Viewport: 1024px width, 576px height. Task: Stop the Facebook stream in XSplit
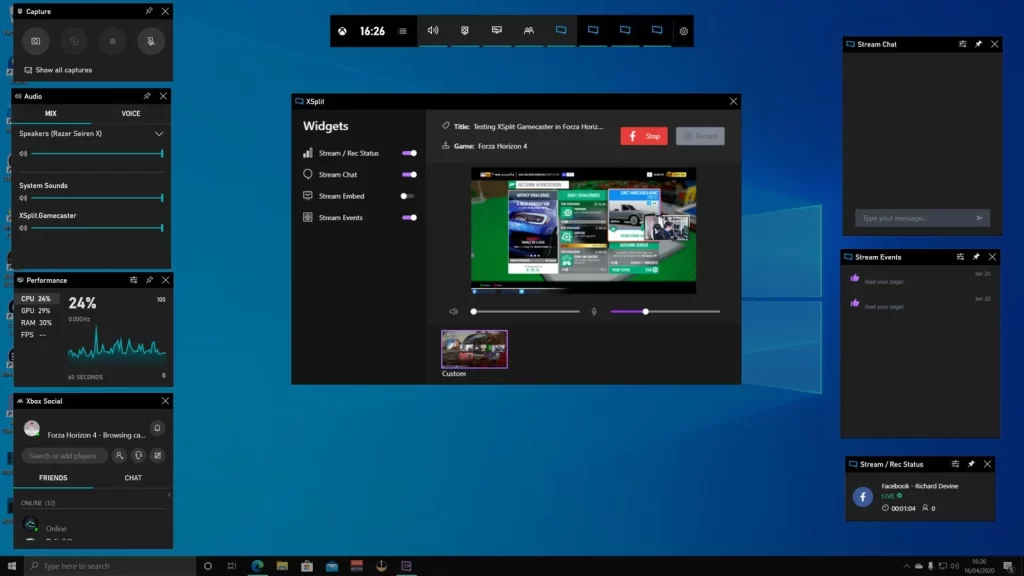click(x=644, y=135)
